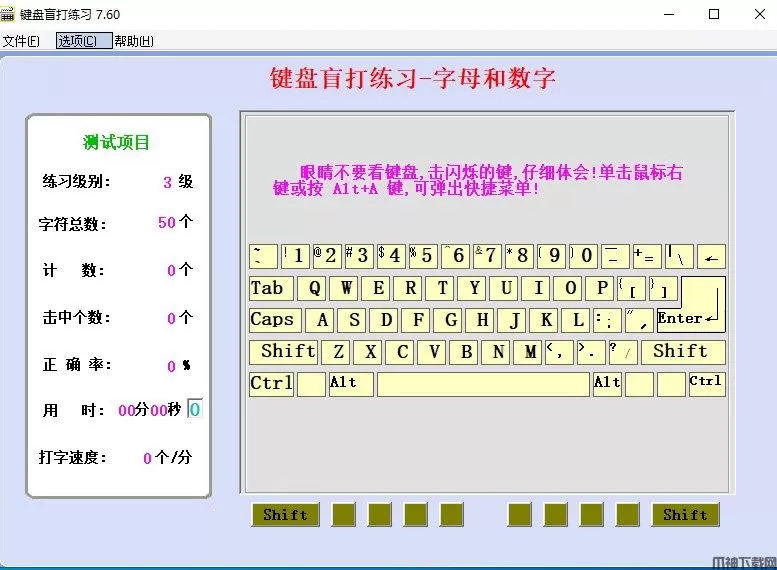Click the Caps key on virtual keyboard
The image size is (777, 570).
pyautogui.click(x=275, y=320)
